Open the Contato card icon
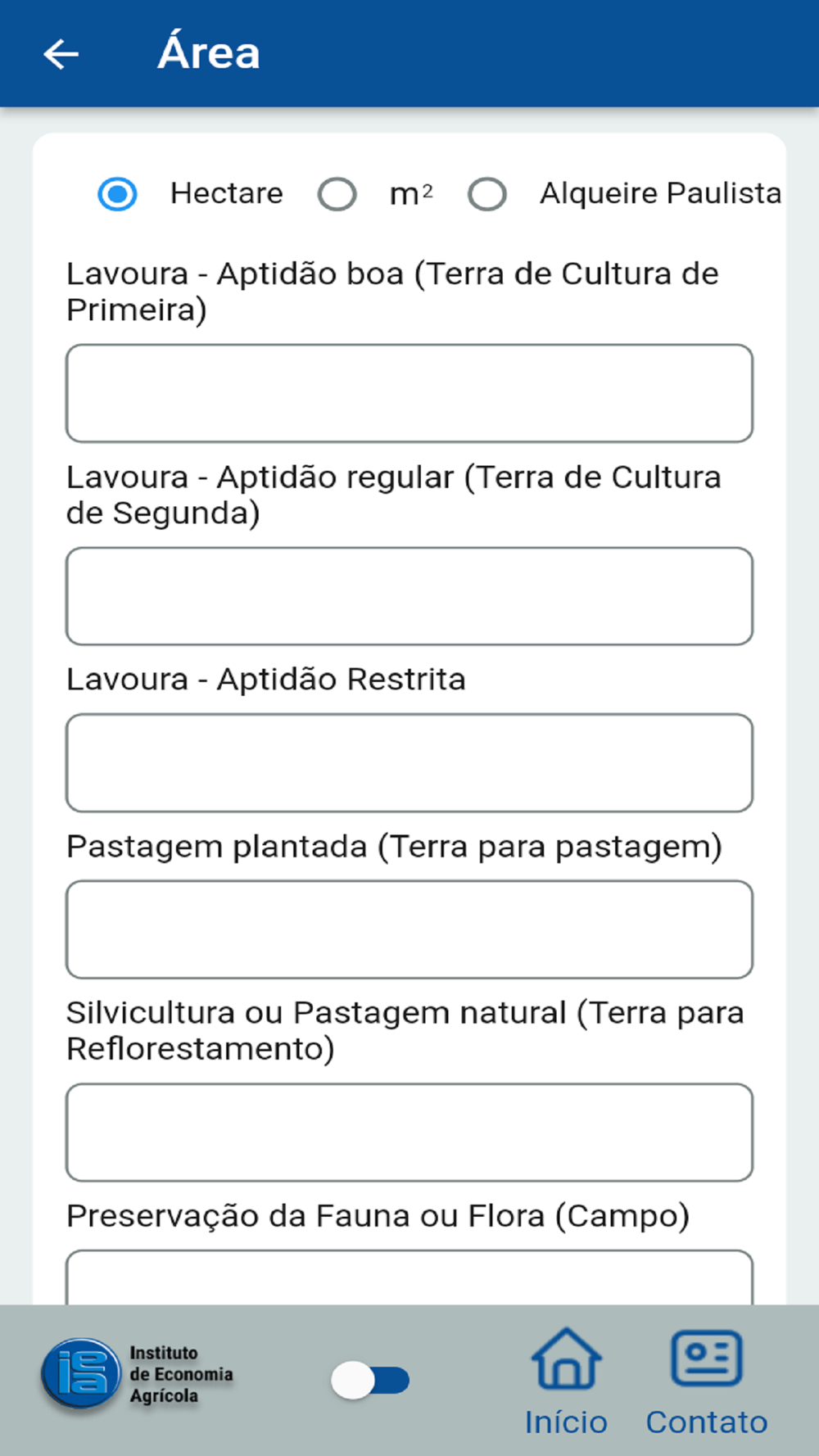This screenshot has width=819, height=1456. [707, 1359]
